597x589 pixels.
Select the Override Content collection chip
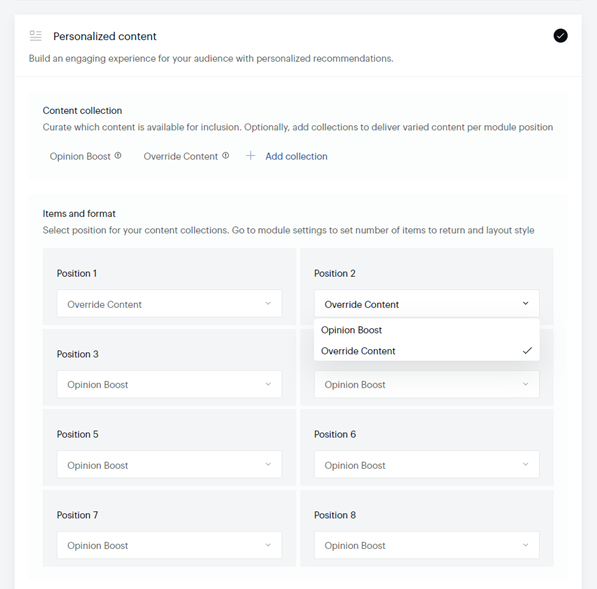pos(180,156)
